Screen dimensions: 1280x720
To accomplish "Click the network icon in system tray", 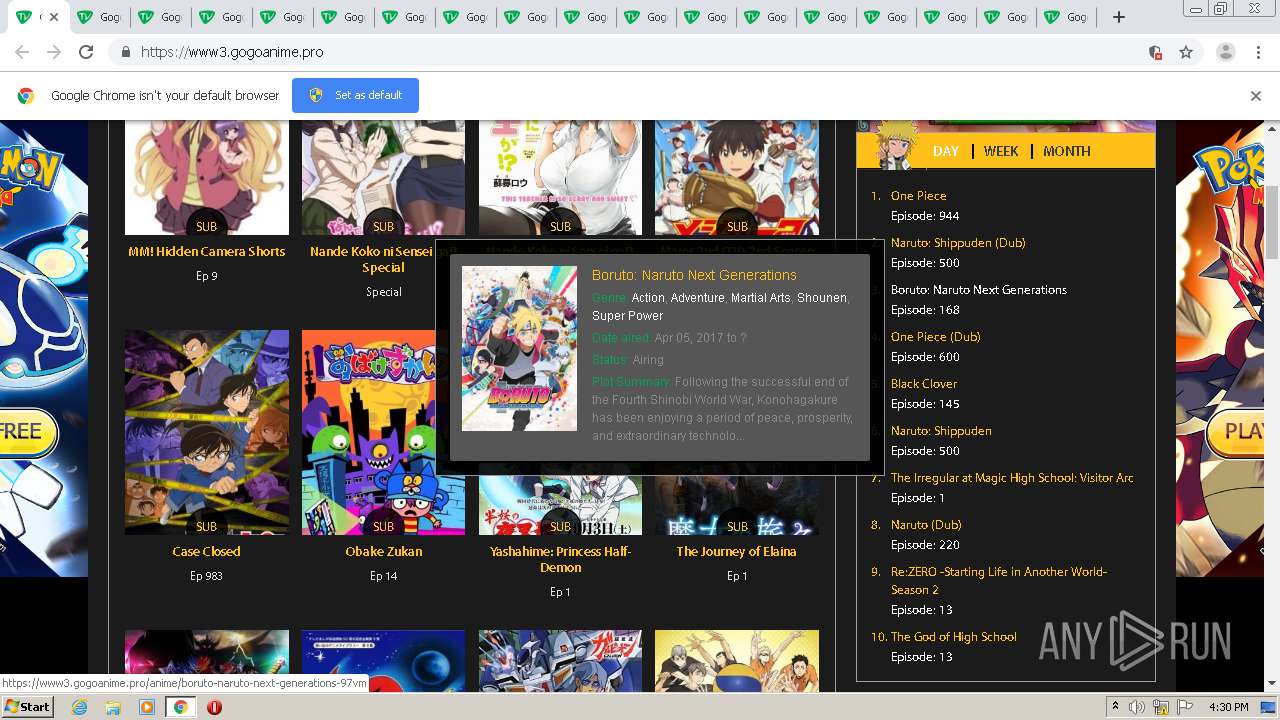I will [1163, 707].
